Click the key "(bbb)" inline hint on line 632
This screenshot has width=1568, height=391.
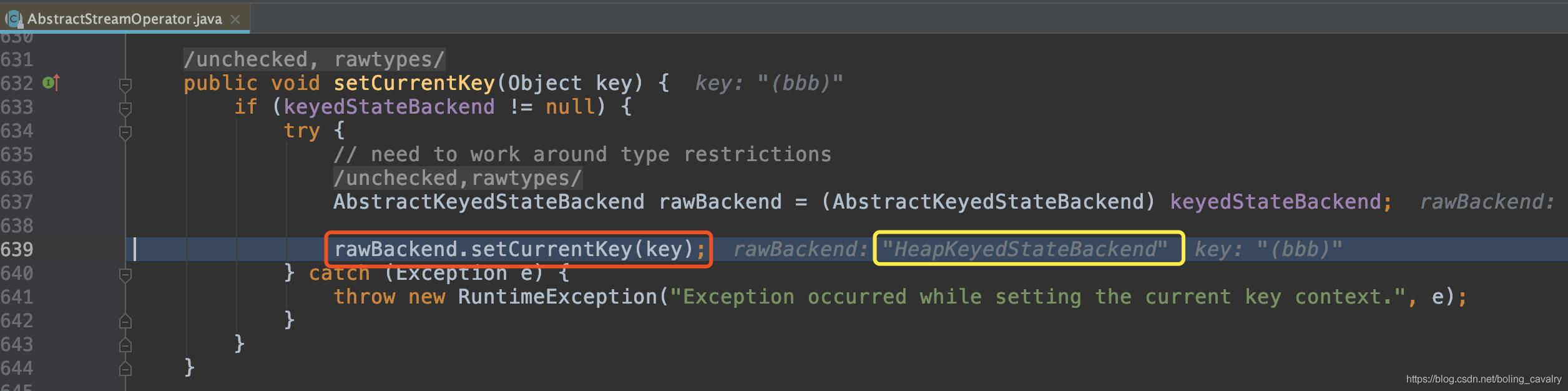[769, 83]
